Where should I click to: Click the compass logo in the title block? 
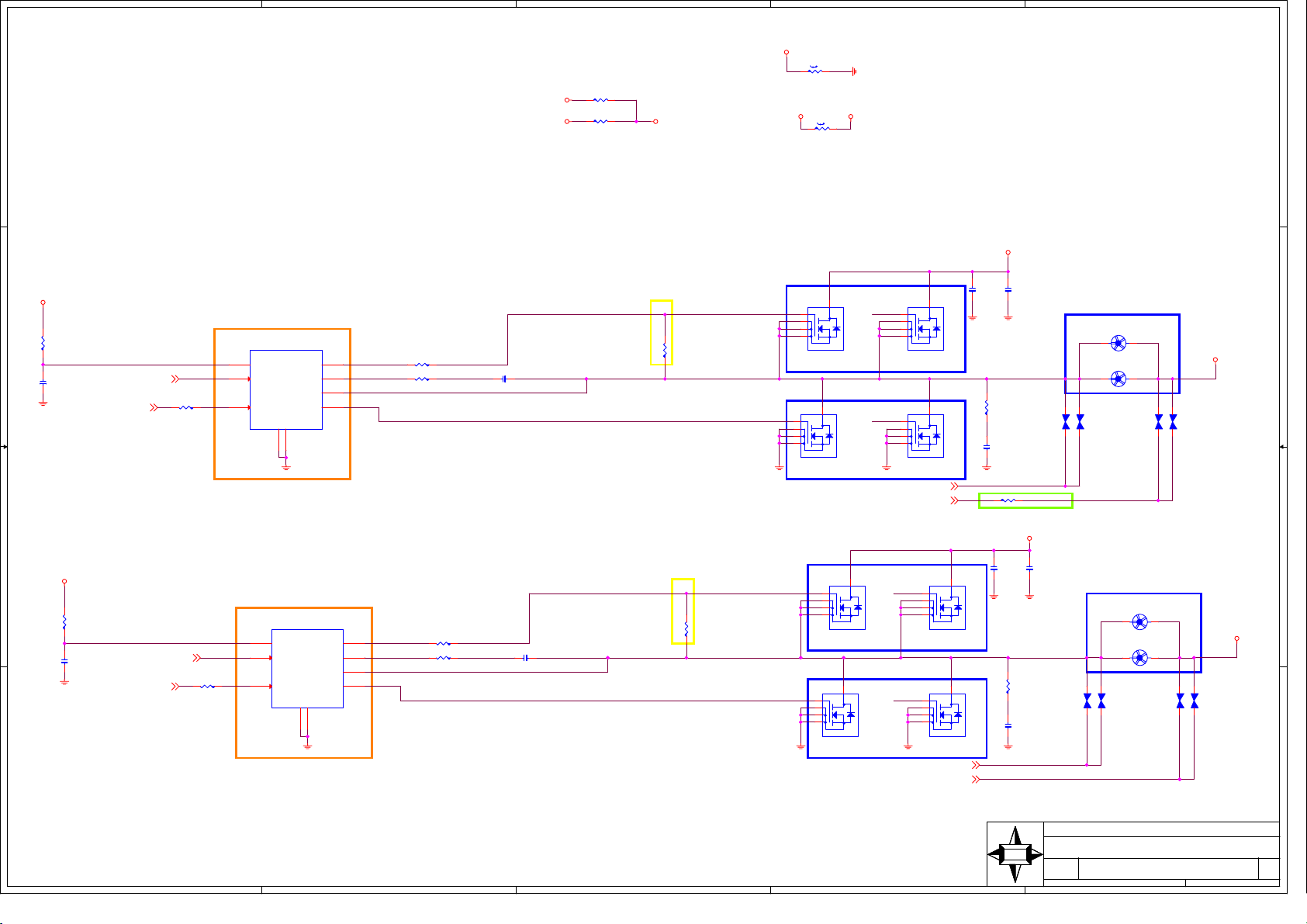click(x=1015, y=854)
